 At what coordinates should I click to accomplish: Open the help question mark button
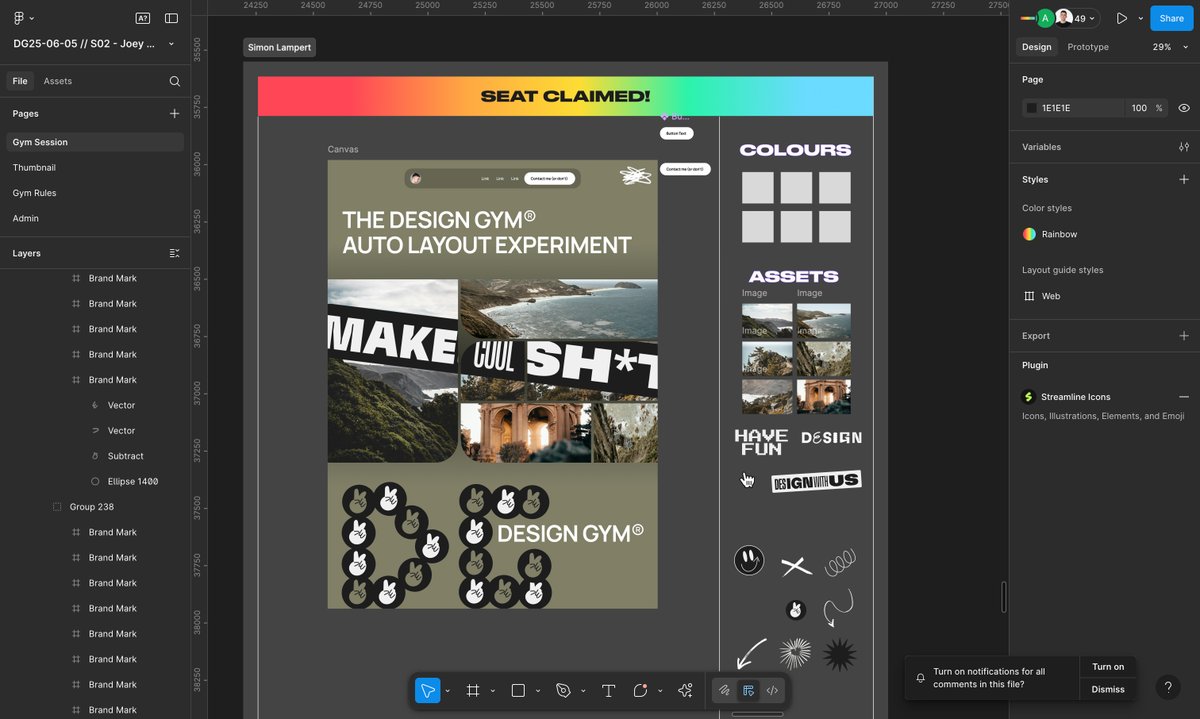(1167, 687)
